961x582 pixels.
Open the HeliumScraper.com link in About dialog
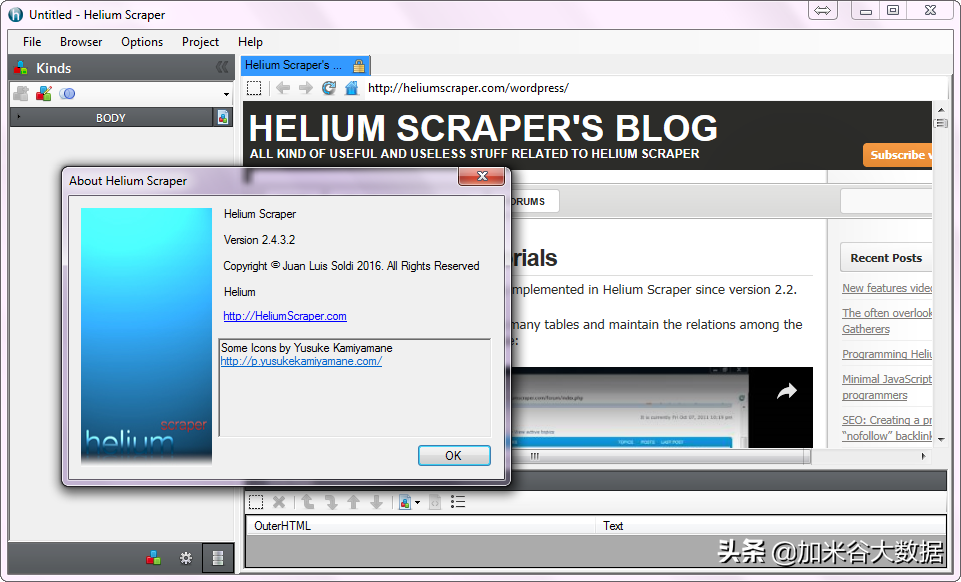[285, 316]
